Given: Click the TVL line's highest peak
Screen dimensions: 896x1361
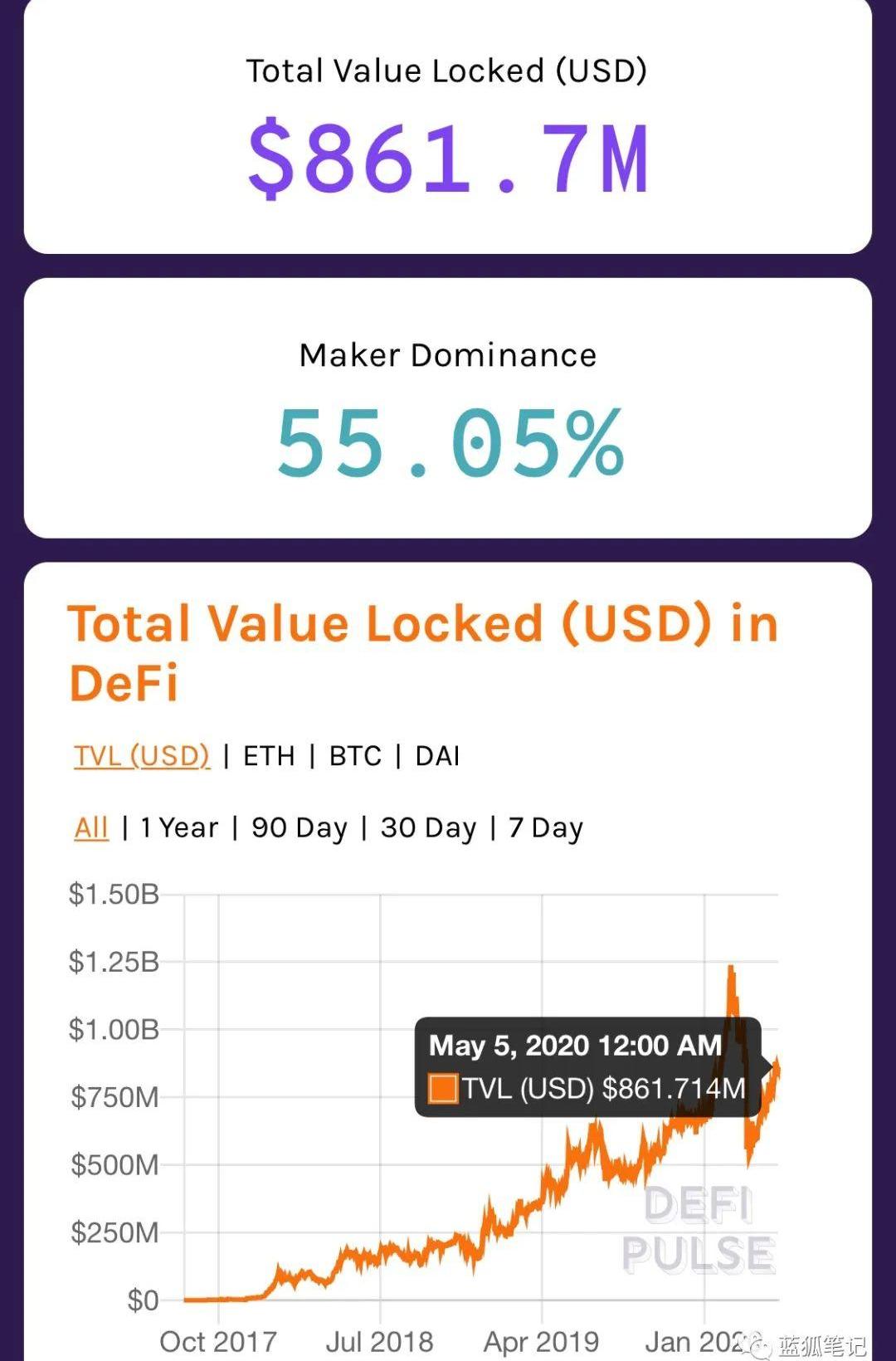Looking at the screenshot, I should point(731,968).
